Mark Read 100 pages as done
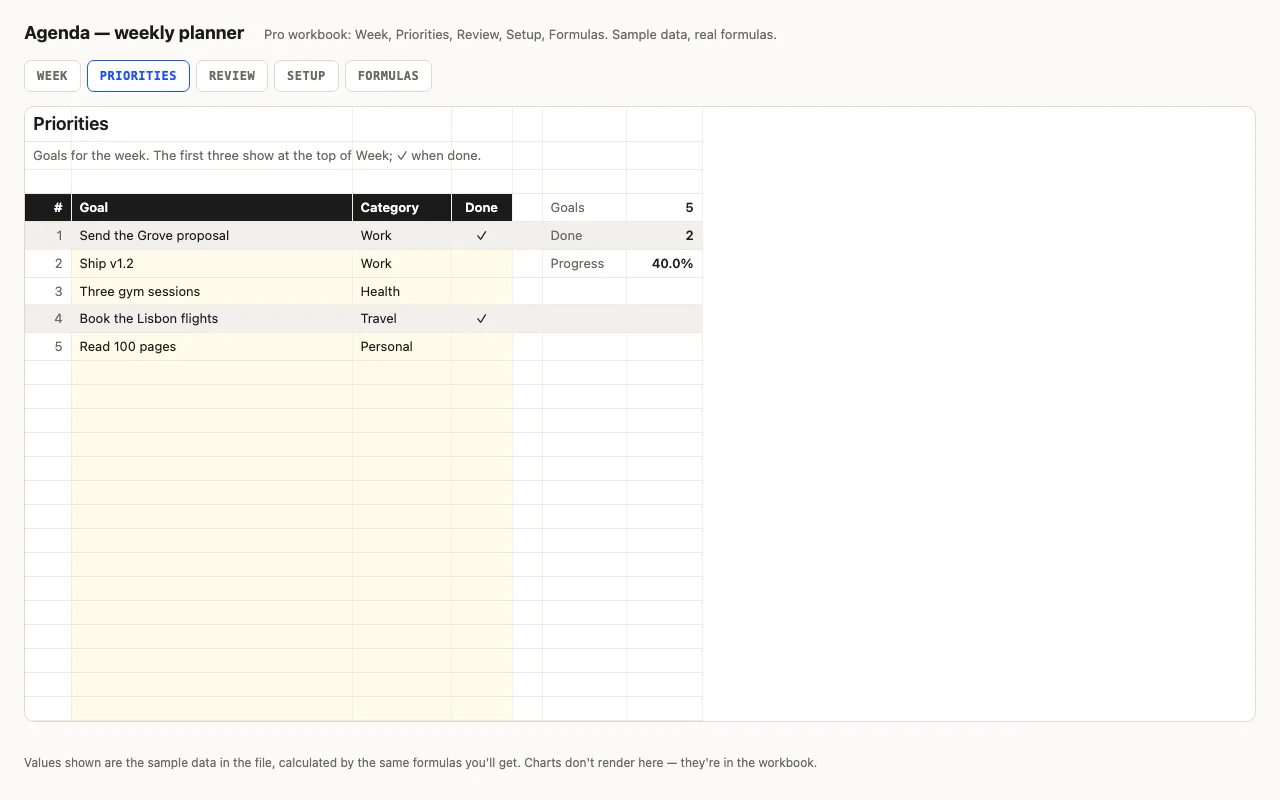This screenshot has height=800, width=1280. 482,347
